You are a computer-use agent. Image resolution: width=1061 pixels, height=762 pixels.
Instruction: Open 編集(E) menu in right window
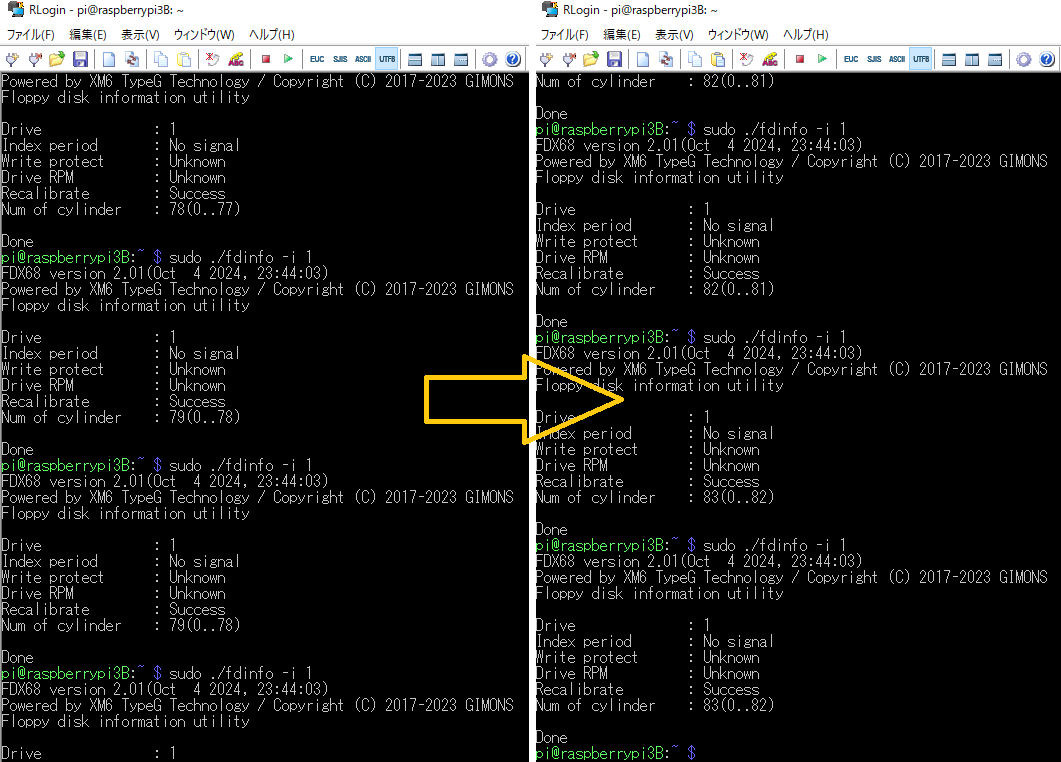click(x=621, y=35)
